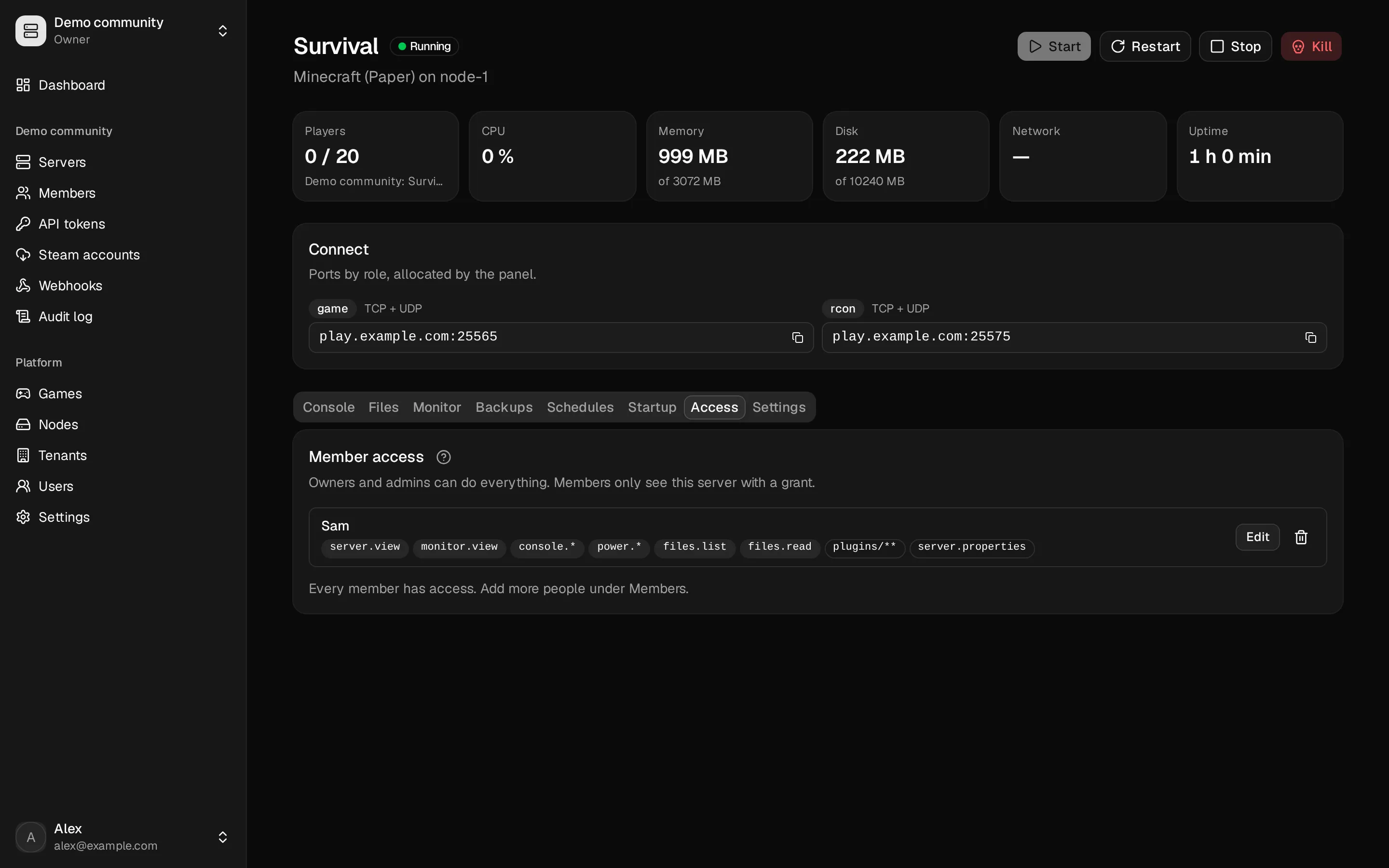Open API tokens page
The width and height of the screenshot is (1389, 868).
pos(61,224)
